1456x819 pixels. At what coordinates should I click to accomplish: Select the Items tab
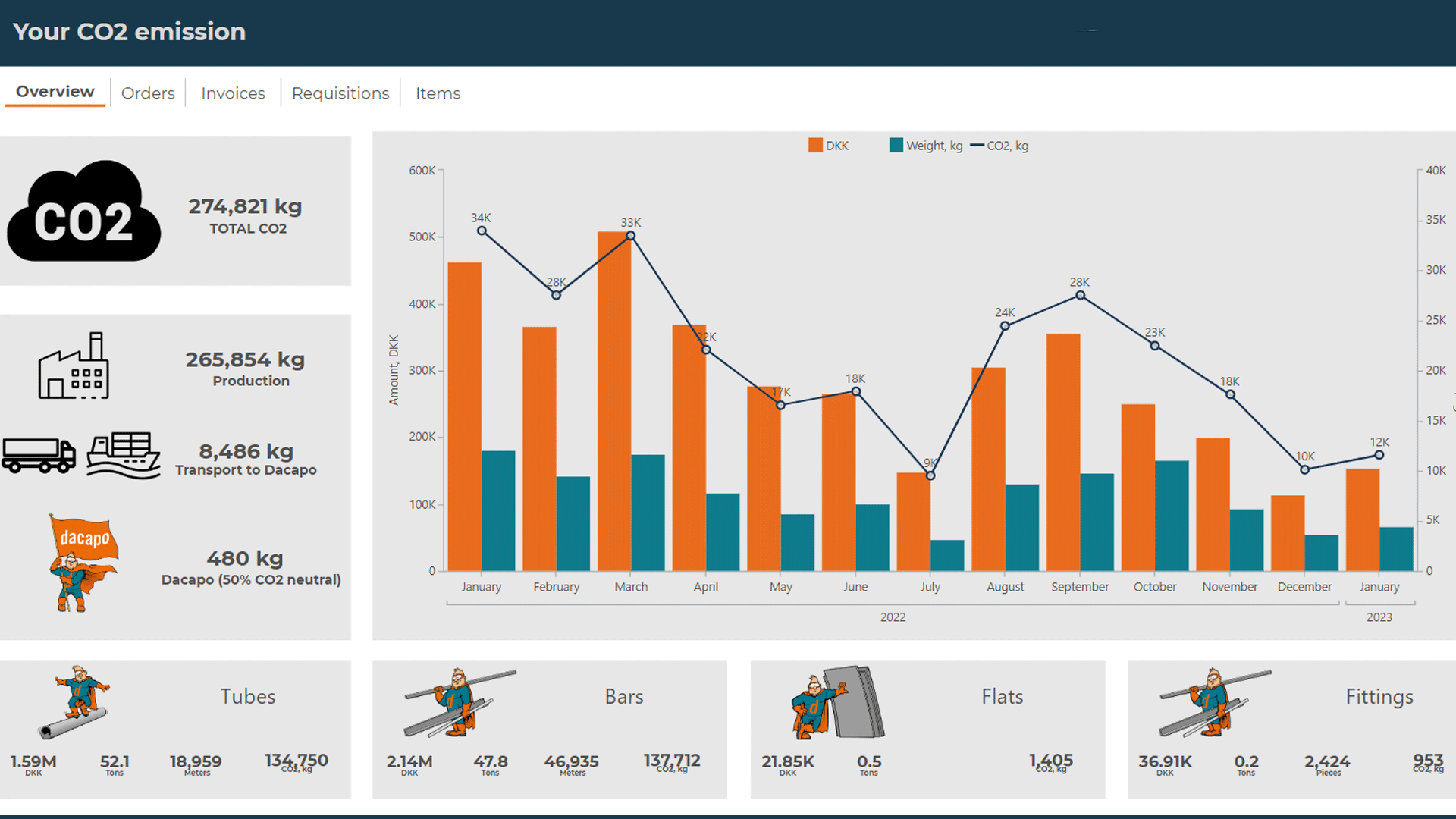[x=438, y=93]
